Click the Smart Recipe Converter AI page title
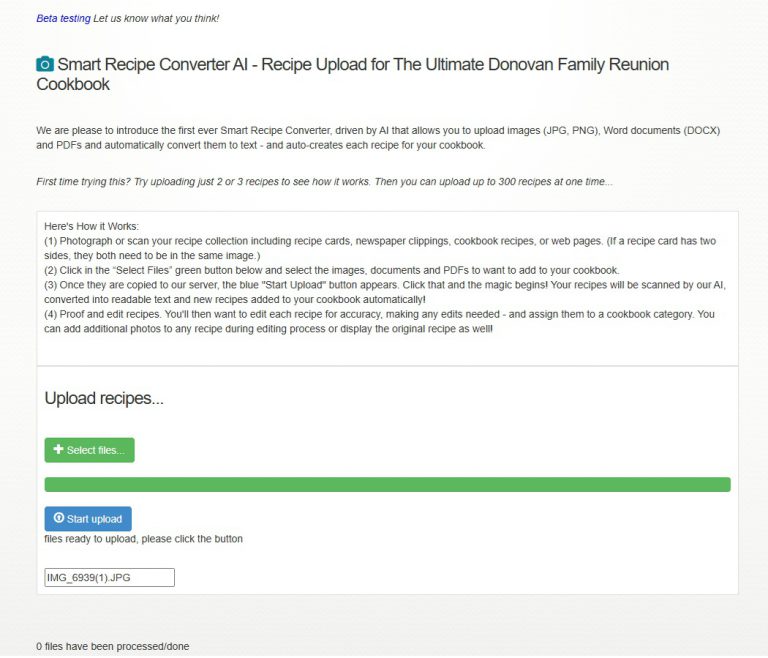768x658 pixels. tap(353, 74)
